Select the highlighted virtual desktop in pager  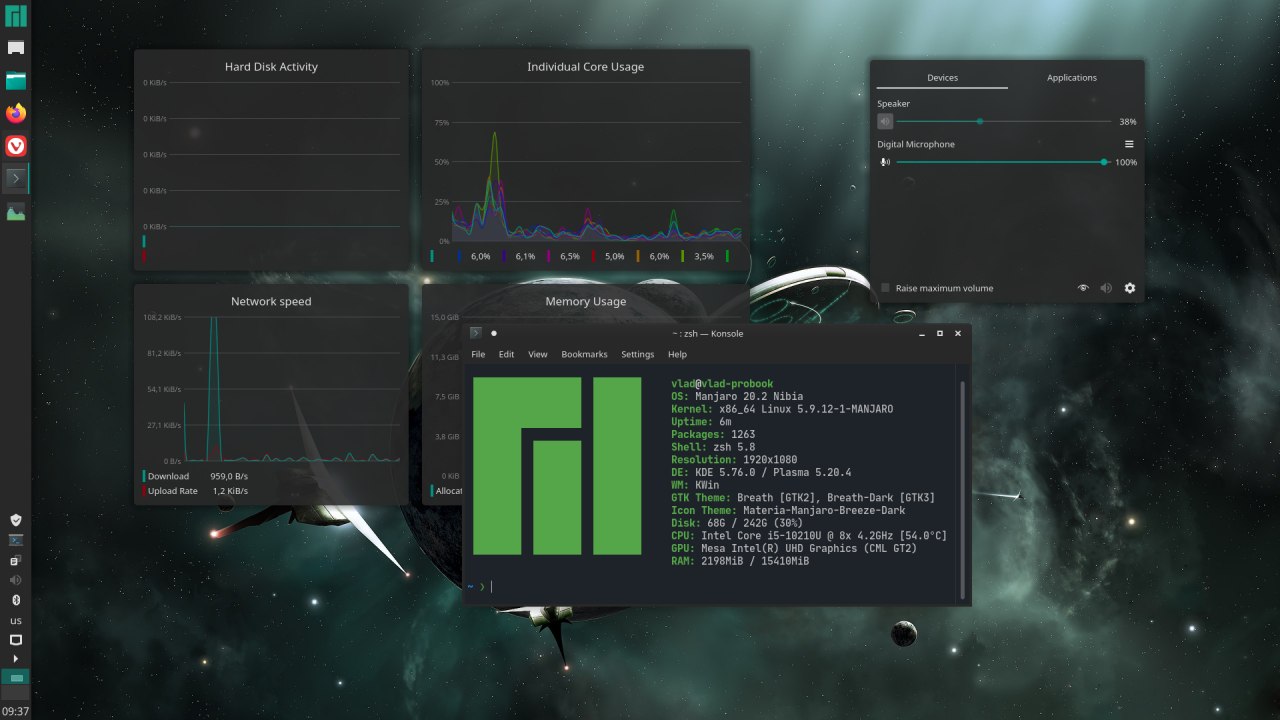pyautogui.click(x=16, y=677)
